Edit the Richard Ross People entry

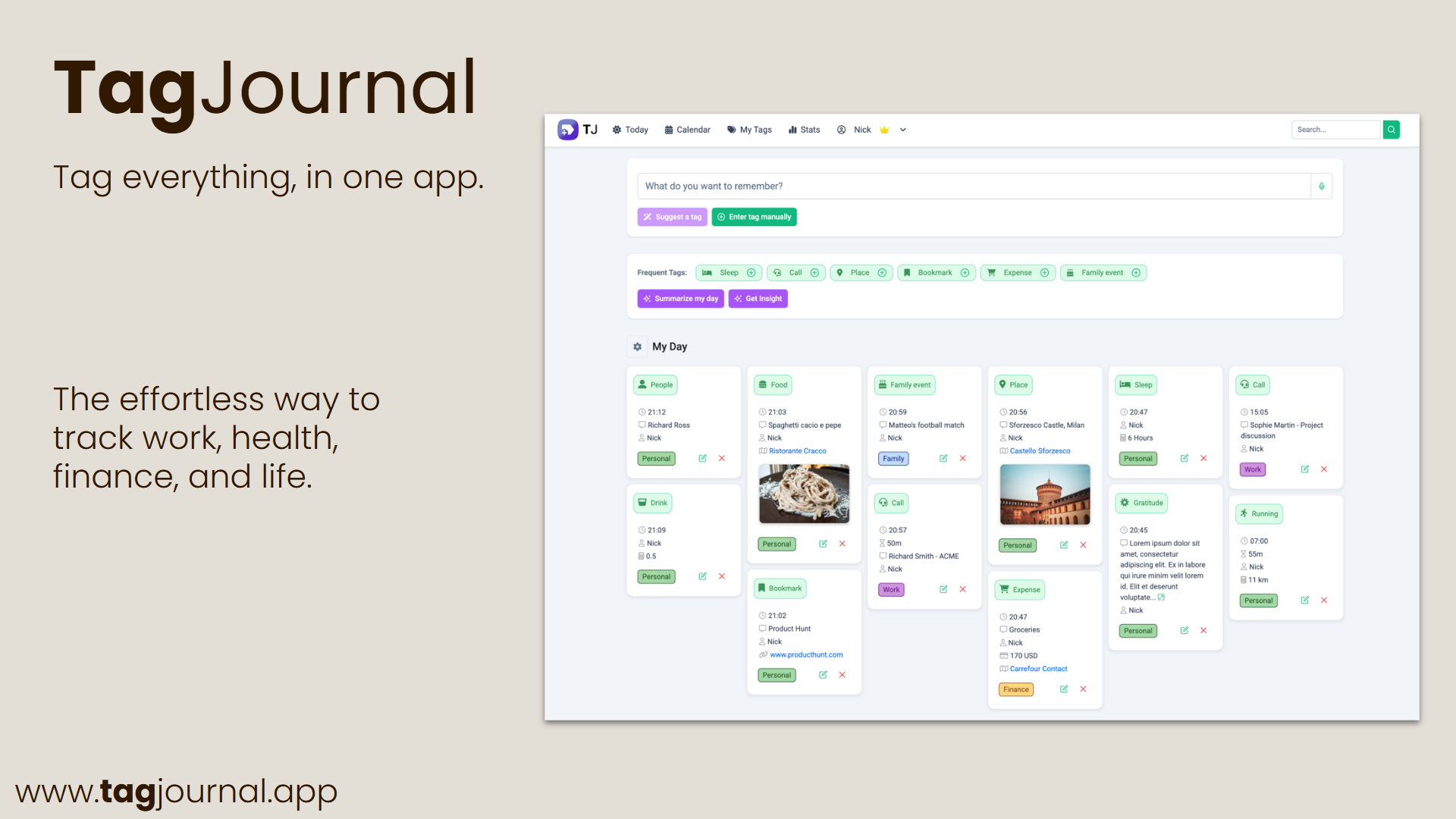702,458
